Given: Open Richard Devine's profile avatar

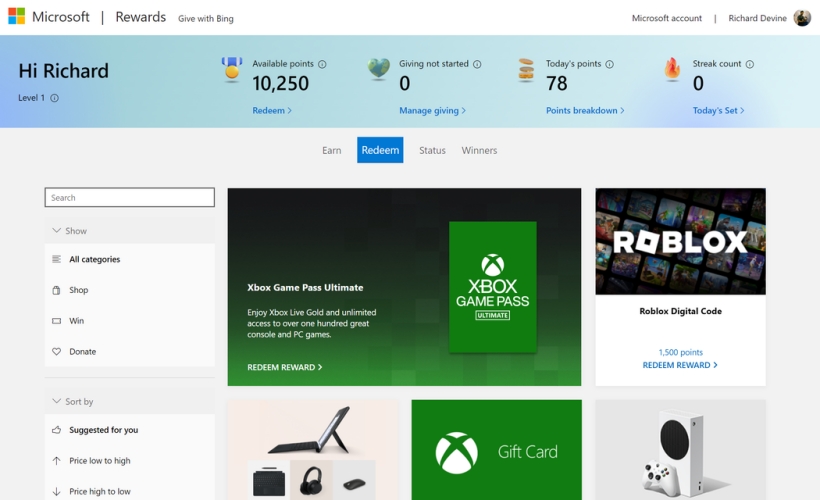Looking at the screenshot, I should tap(802, 18).
